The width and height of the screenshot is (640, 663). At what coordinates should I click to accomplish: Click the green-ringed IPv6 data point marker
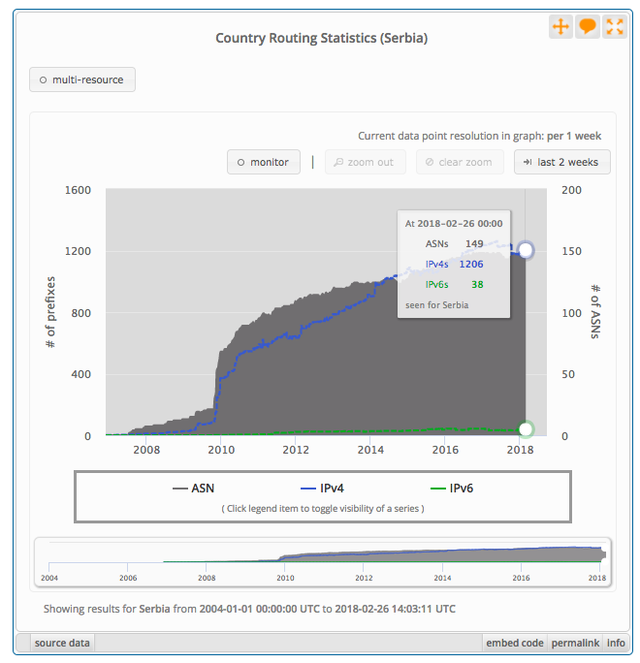[x=525, y=429]
